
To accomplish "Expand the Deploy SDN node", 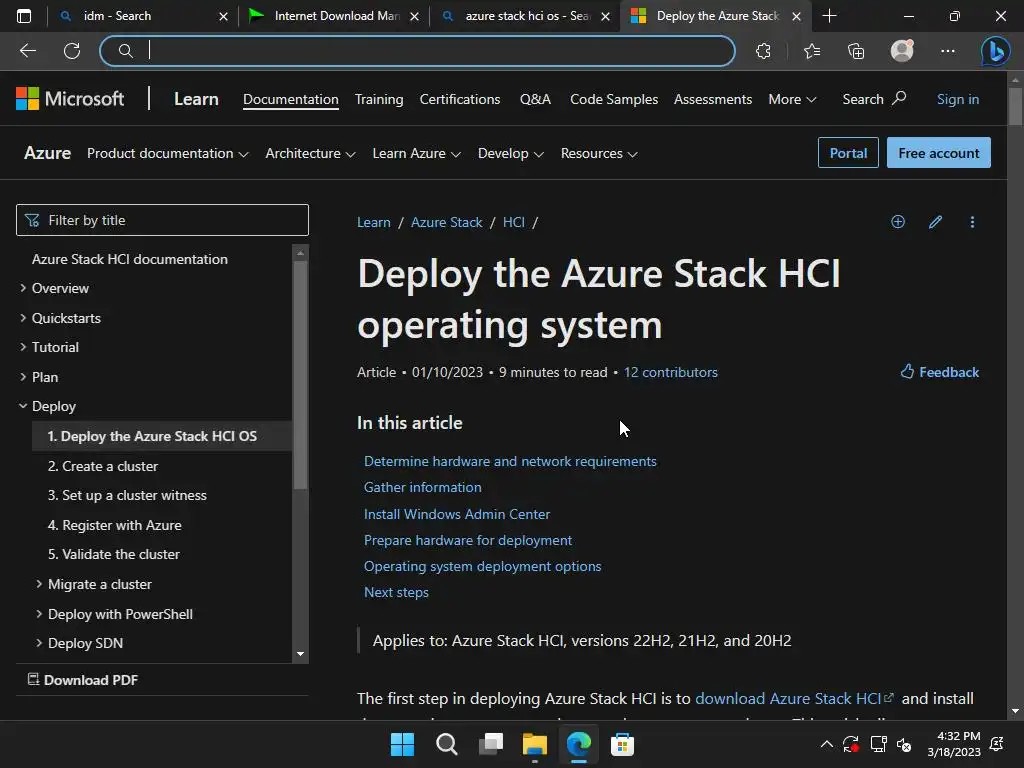I will coord(39,643).
